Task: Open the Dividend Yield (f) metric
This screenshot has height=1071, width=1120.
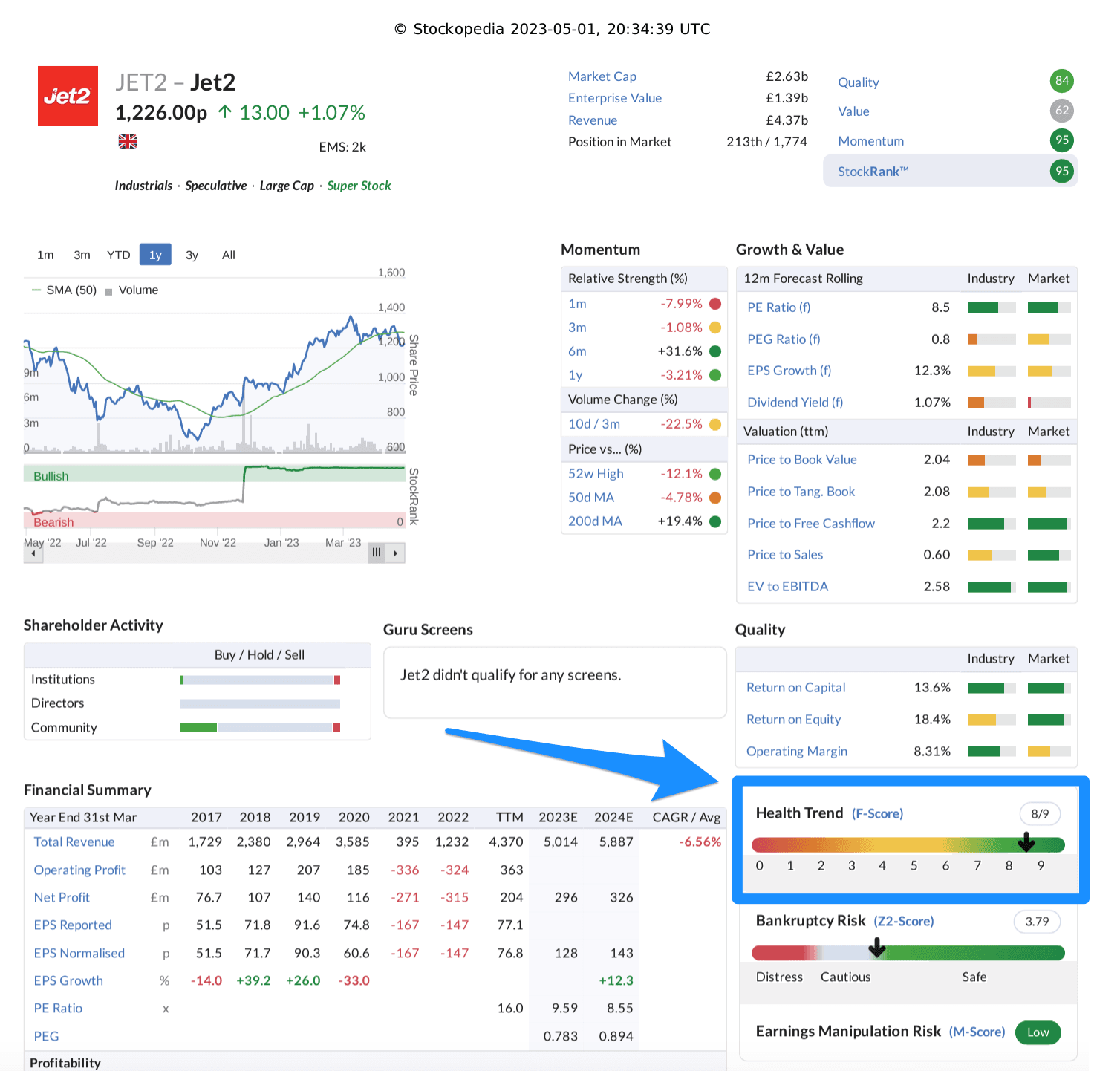Action: pyautogui.click(x=795, y=403)
